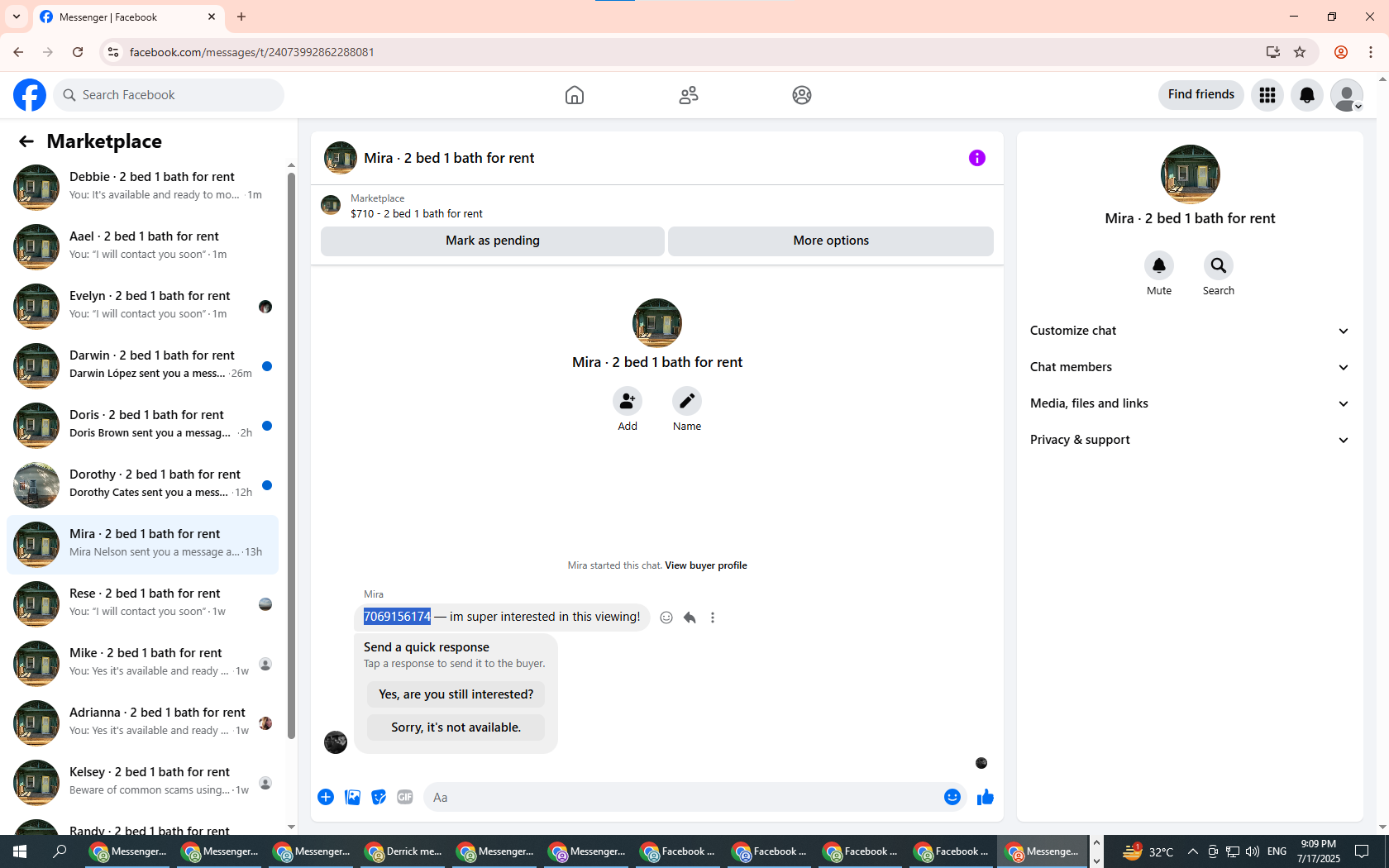
Task: Open the Friends icon in top navigation
Action: coord(689,95)
